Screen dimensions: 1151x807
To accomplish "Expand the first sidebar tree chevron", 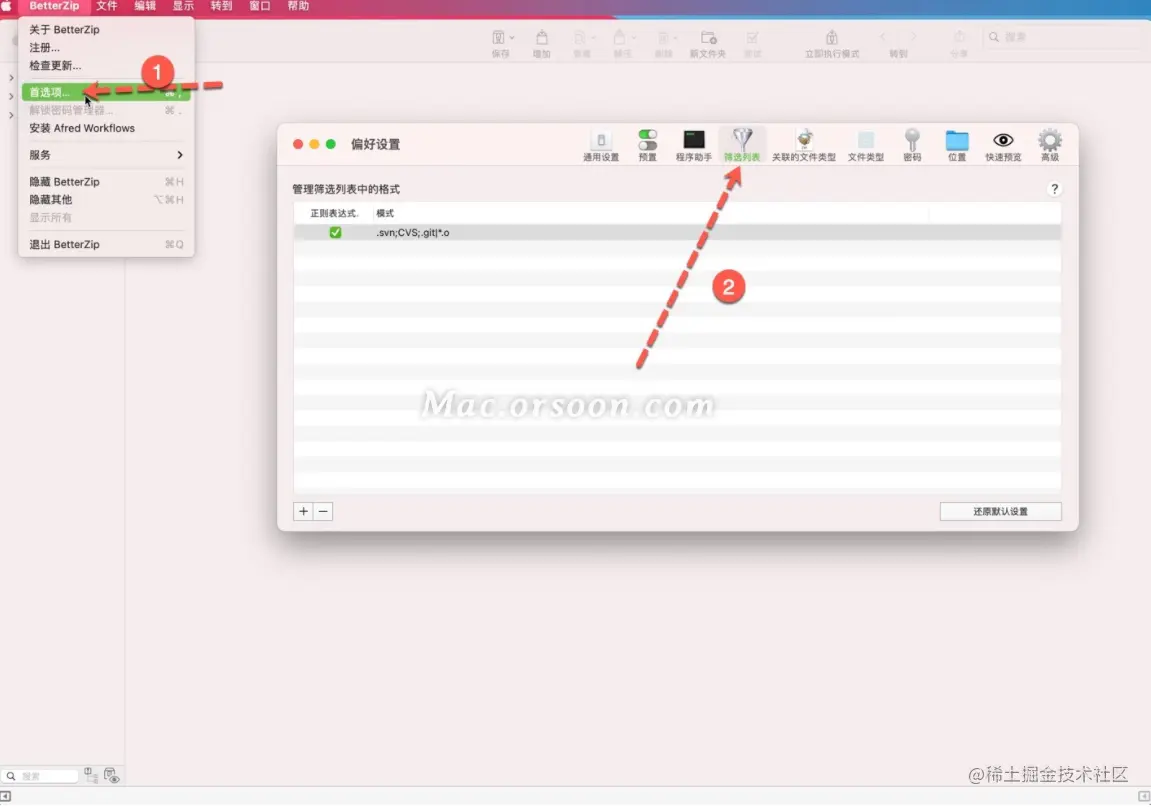I will click(11, 78).
